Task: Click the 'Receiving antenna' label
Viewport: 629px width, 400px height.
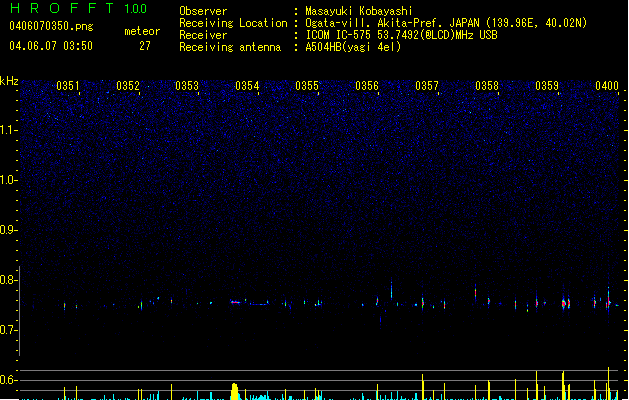Action: [x=230, y=47]
